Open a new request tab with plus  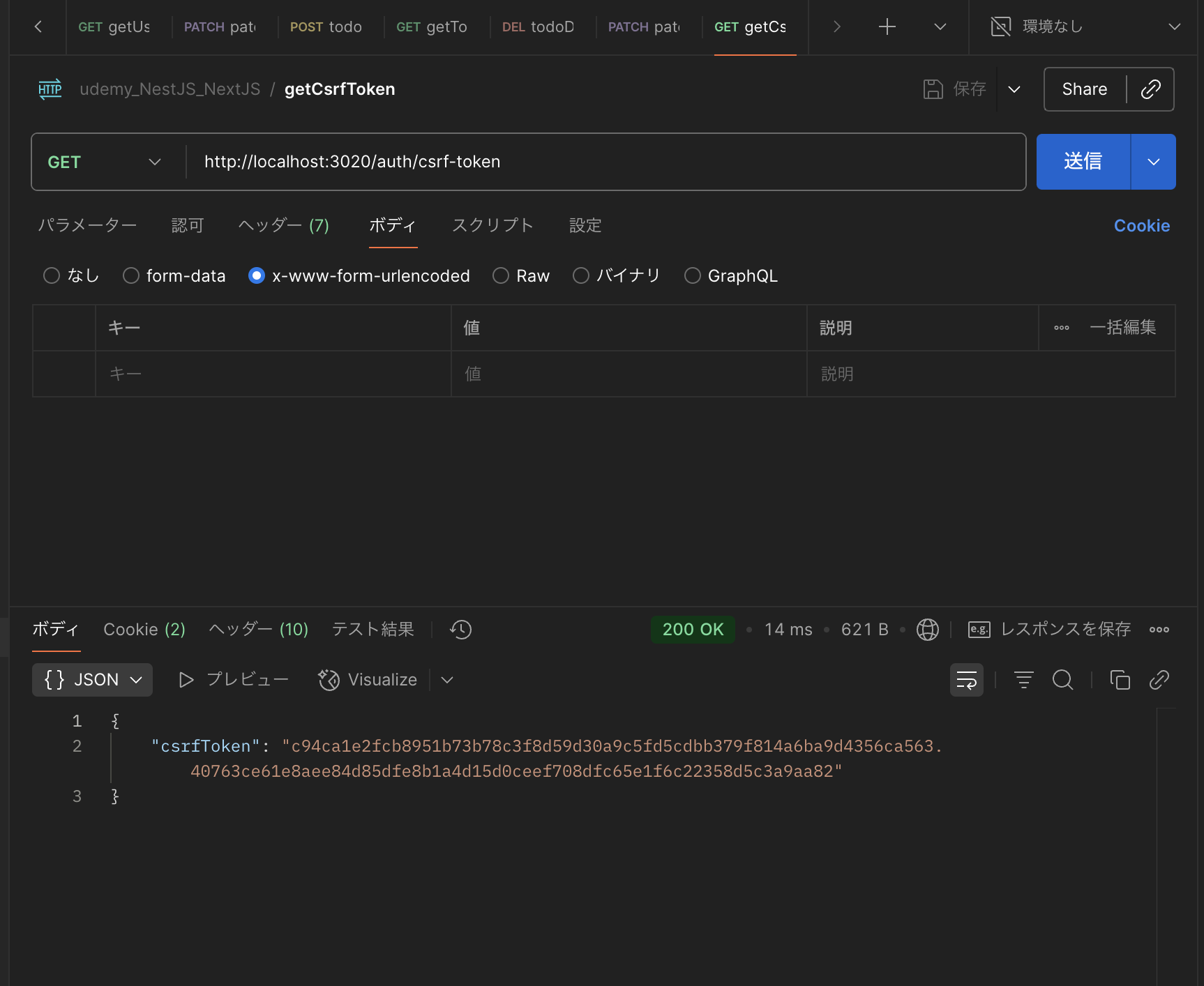pyautogui.click(x=887, y=26)
